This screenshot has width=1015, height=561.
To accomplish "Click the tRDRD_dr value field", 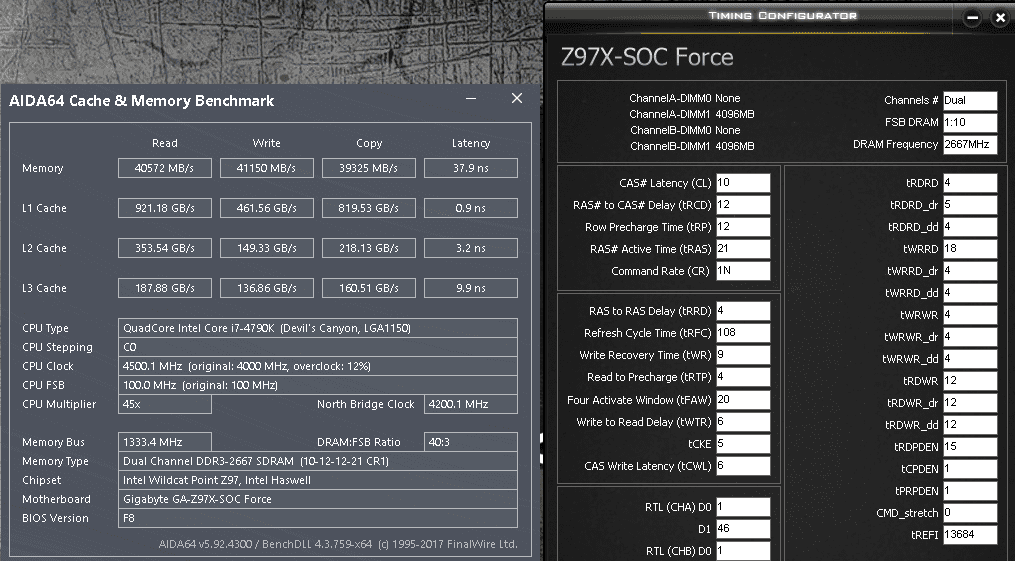I will pos(970,204).
